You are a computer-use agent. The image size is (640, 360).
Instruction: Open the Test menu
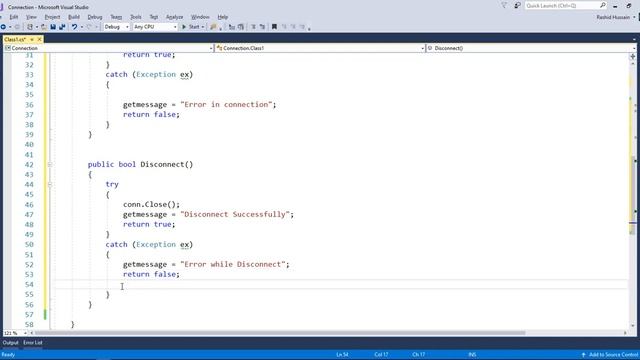click(153, 17)
